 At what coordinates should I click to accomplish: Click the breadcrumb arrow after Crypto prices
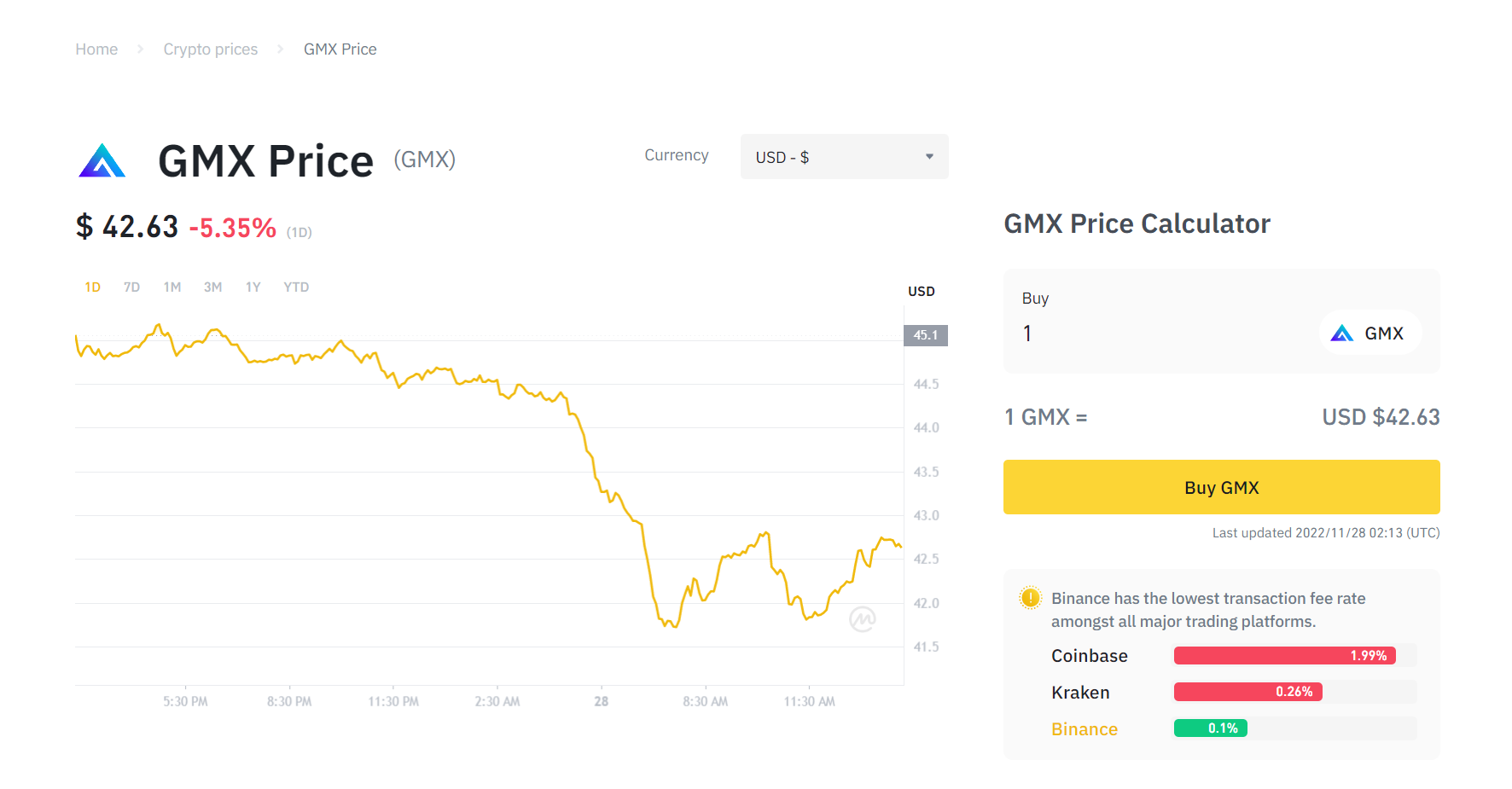coord(280,49)
